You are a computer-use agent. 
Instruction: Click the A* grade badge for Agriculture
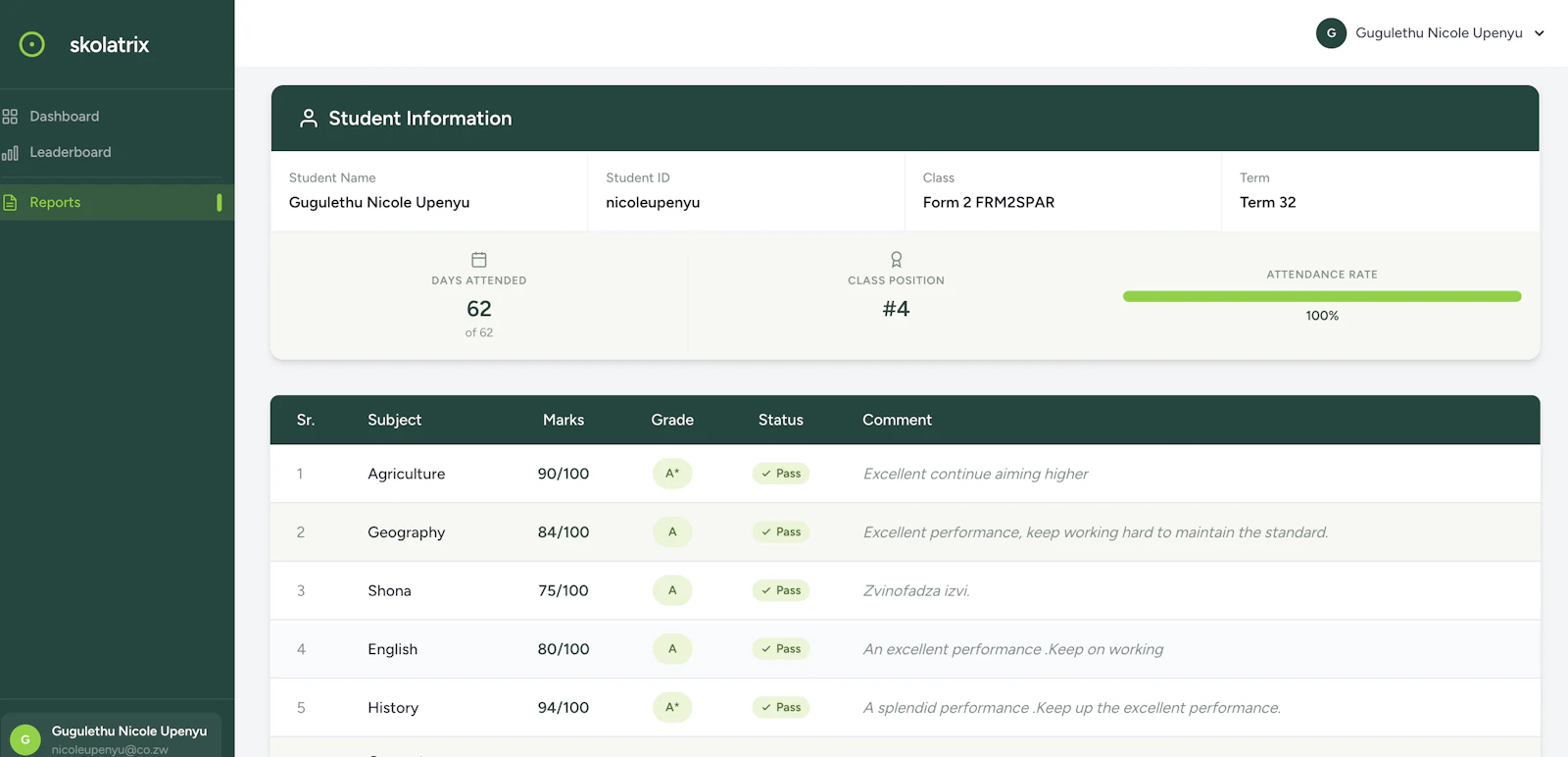672,474
